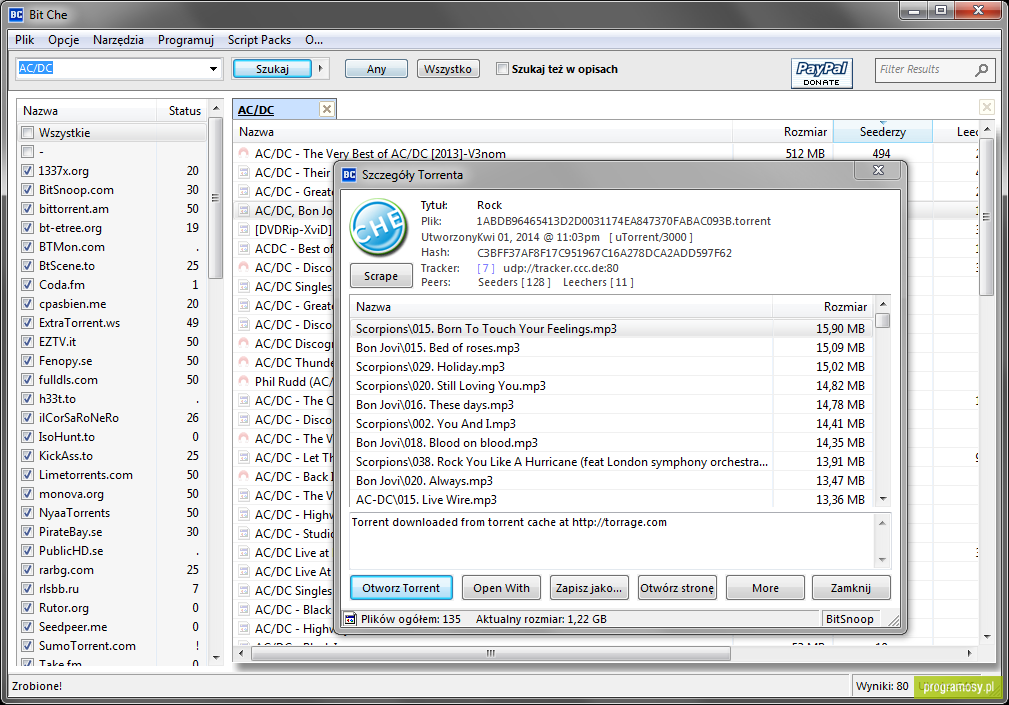Image resolution: width=1009 pixels, height=705 pixels.
Task: Close the AC/DC search tab with X
Action: pyautogui.click(x=327, y=109)
